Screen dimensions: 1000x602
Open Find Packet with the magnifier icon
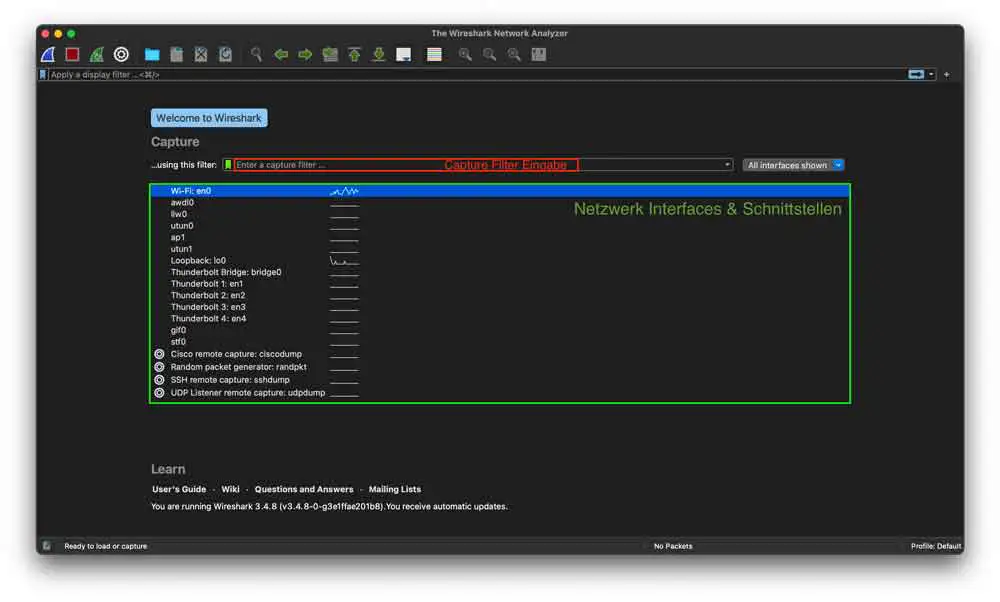click(256, 55)
